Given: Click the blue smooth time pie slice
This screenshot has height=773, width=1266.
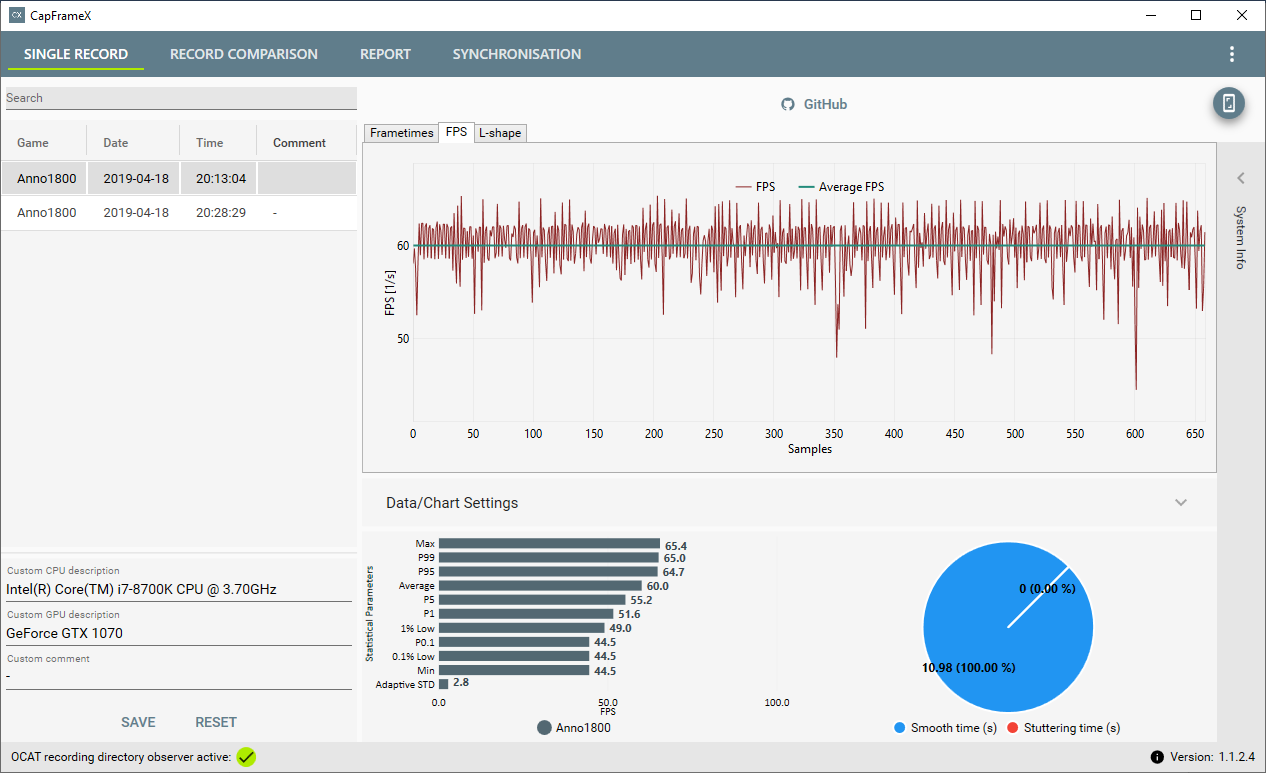Looking at the screenshot, I should (x=1008, y=628).
